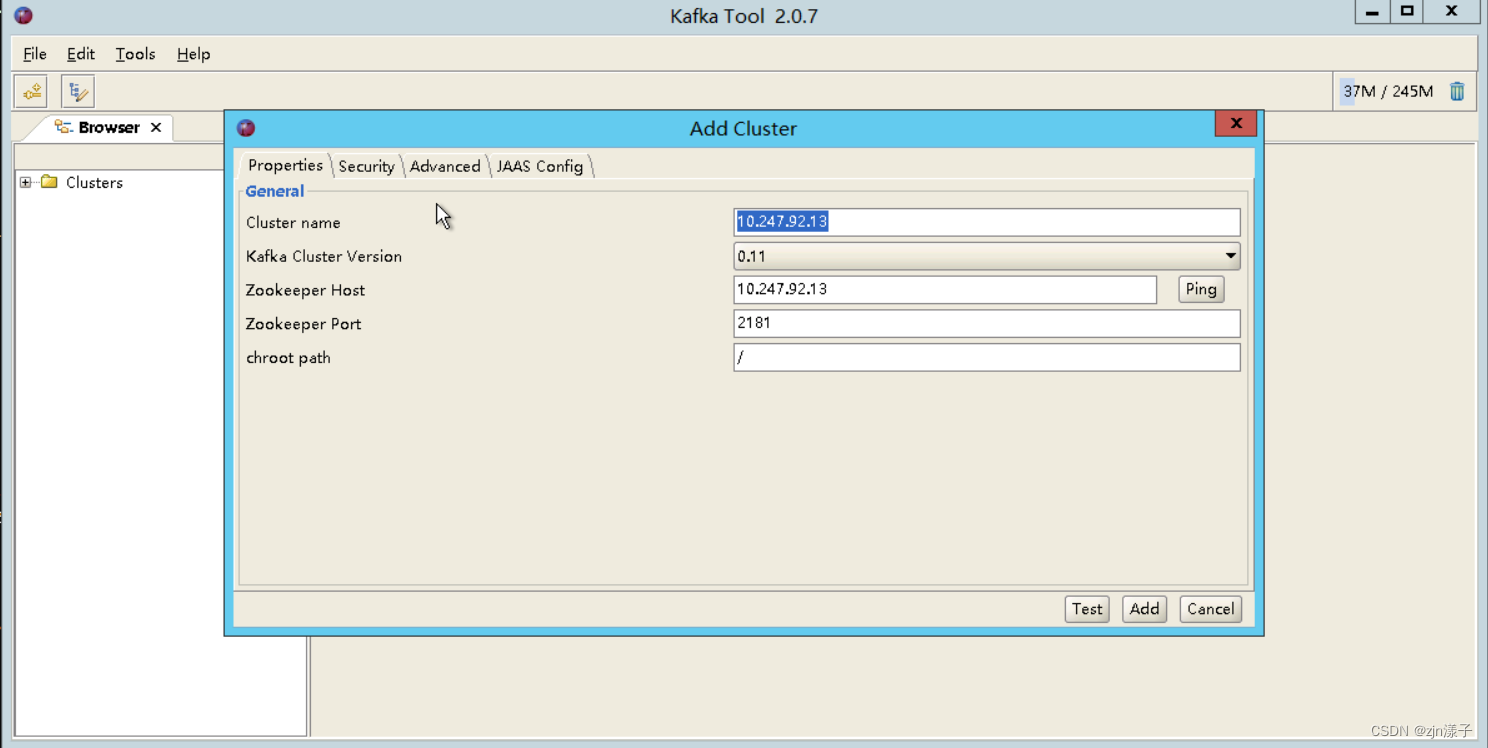Click the Clusters folder icon
This screenshot has width=1488, height=748.
tap(49, 182)
